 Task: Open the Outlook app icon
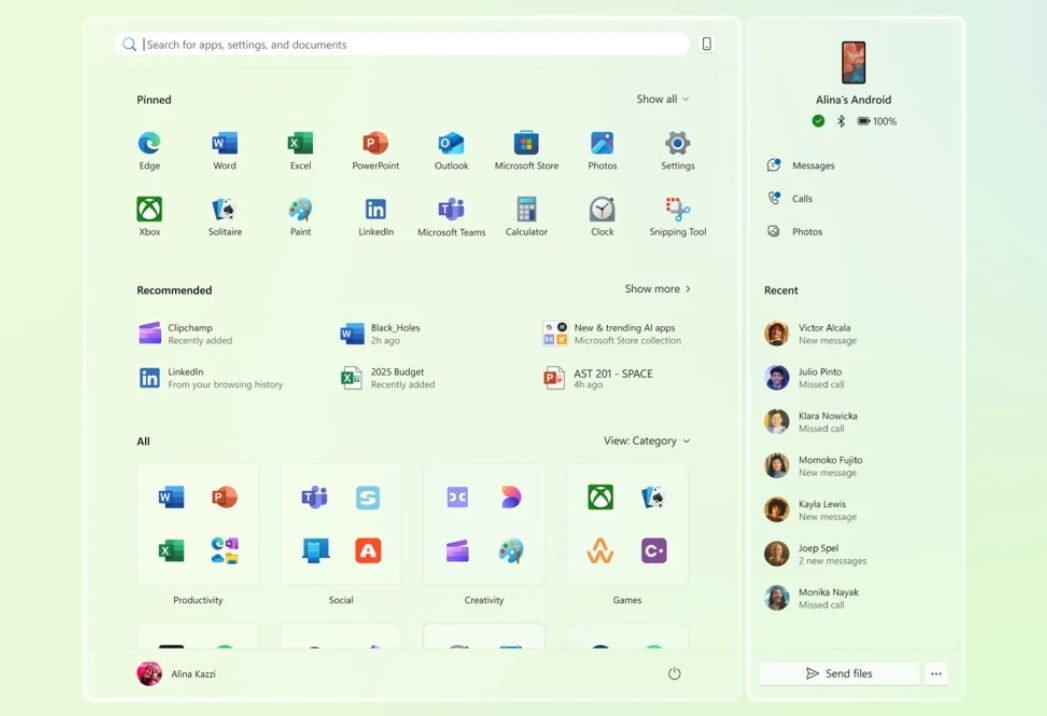(x=451, y=151)
